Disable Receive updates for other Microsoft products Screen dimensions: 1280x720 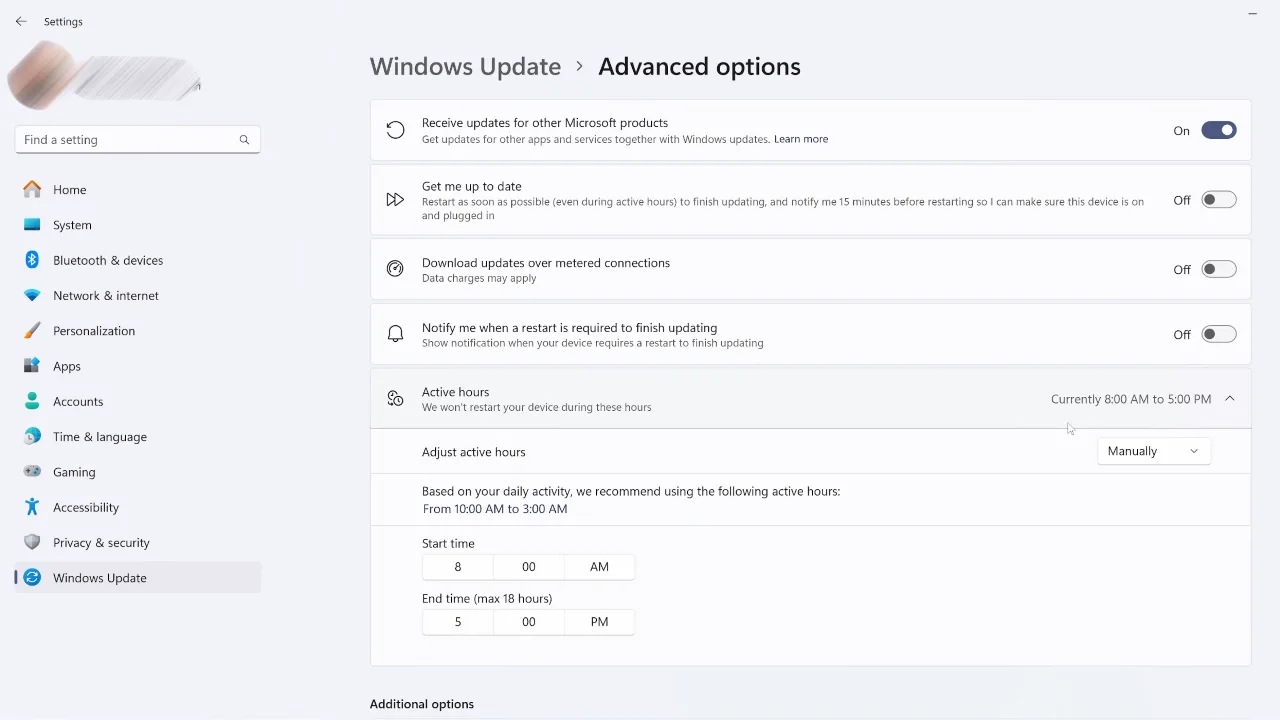(1218, 130)
